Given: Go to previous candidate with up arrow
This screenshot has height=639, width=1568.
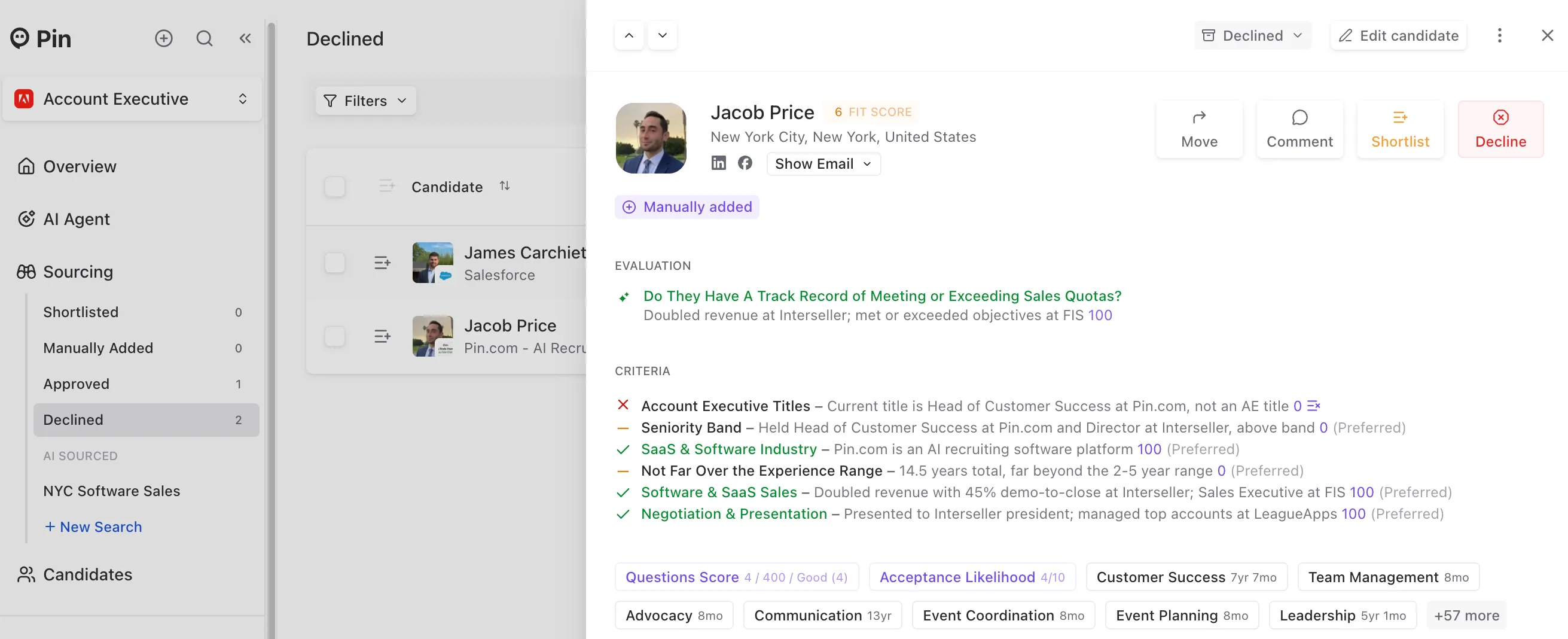Looking at the screenshot, I should pyautogui.click(x=629, y=35).
